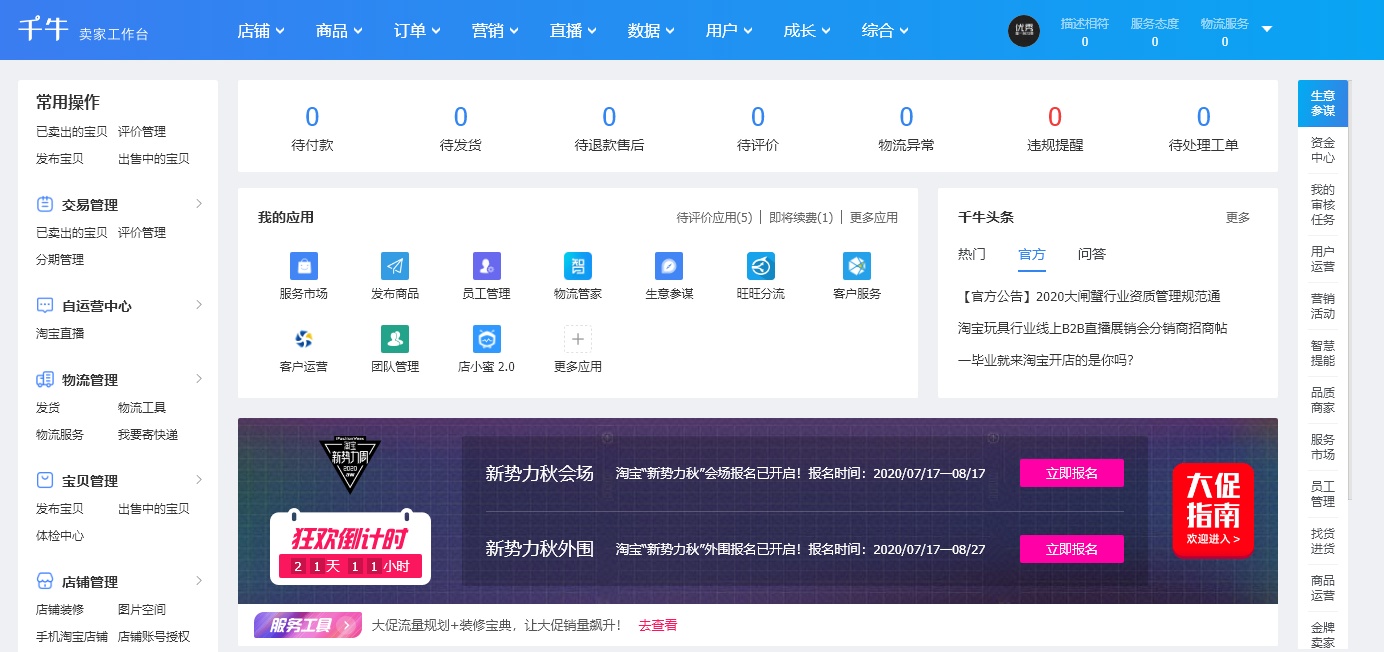Open the 去查看 link next to 服务工具
Screen dimensions: 1384x652
[x=657, y=624]
